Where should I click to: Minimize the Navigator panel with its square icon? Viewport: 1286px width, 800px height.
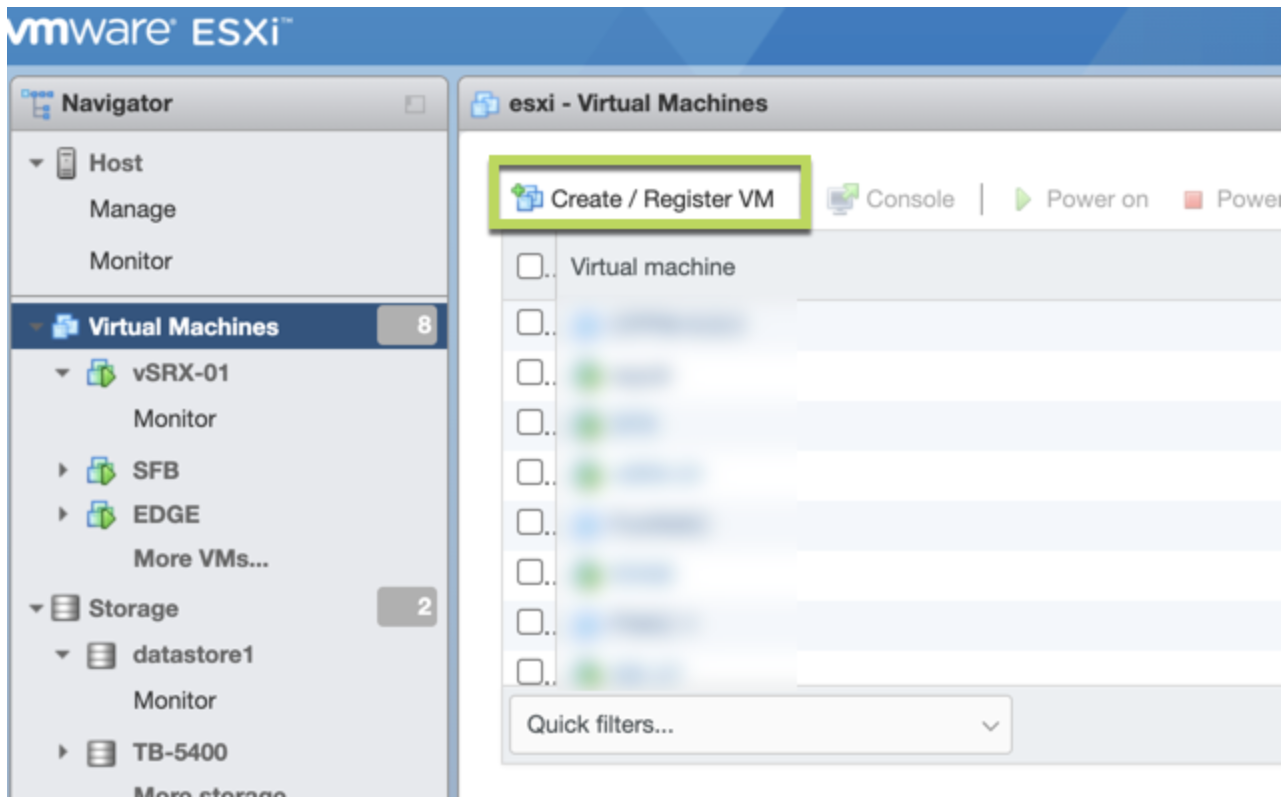point(415,104)
